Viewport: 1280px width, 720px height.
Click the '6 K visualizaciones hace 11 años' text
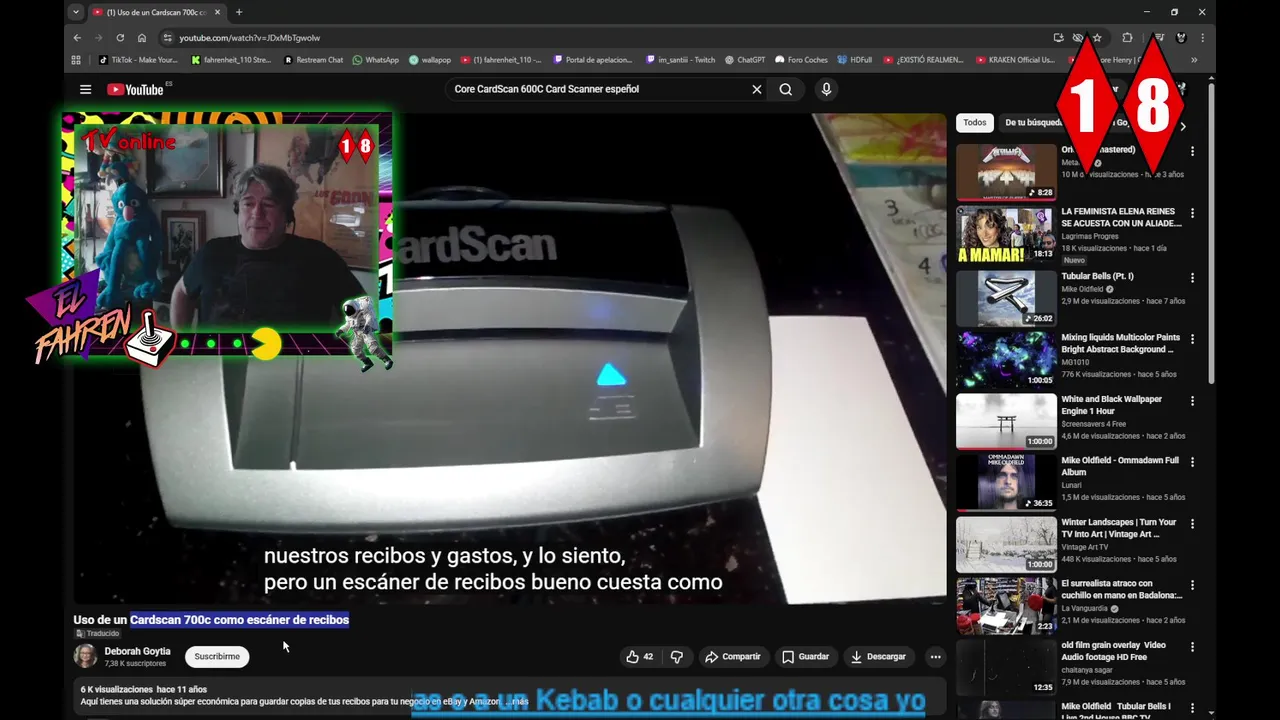pos(144,690)
